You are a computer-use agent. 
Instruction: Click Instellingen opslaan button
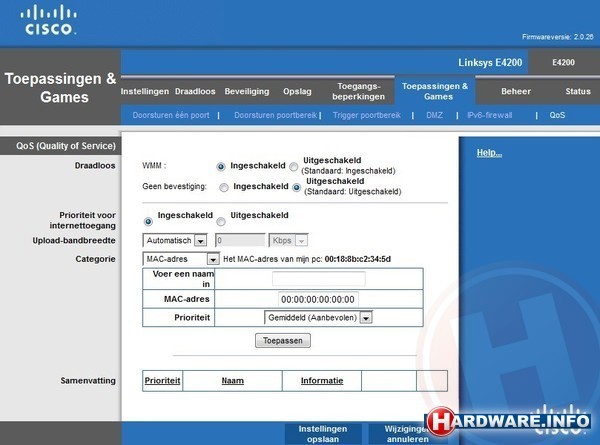tap(323, 434)
